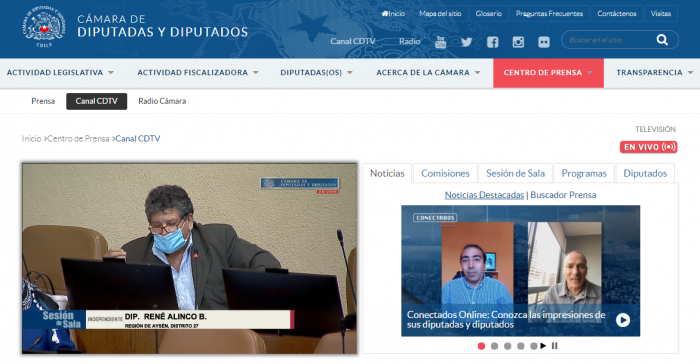Click Centro de Prensa breadcrumb
700x364 pixels.
[x=78, y=138]
